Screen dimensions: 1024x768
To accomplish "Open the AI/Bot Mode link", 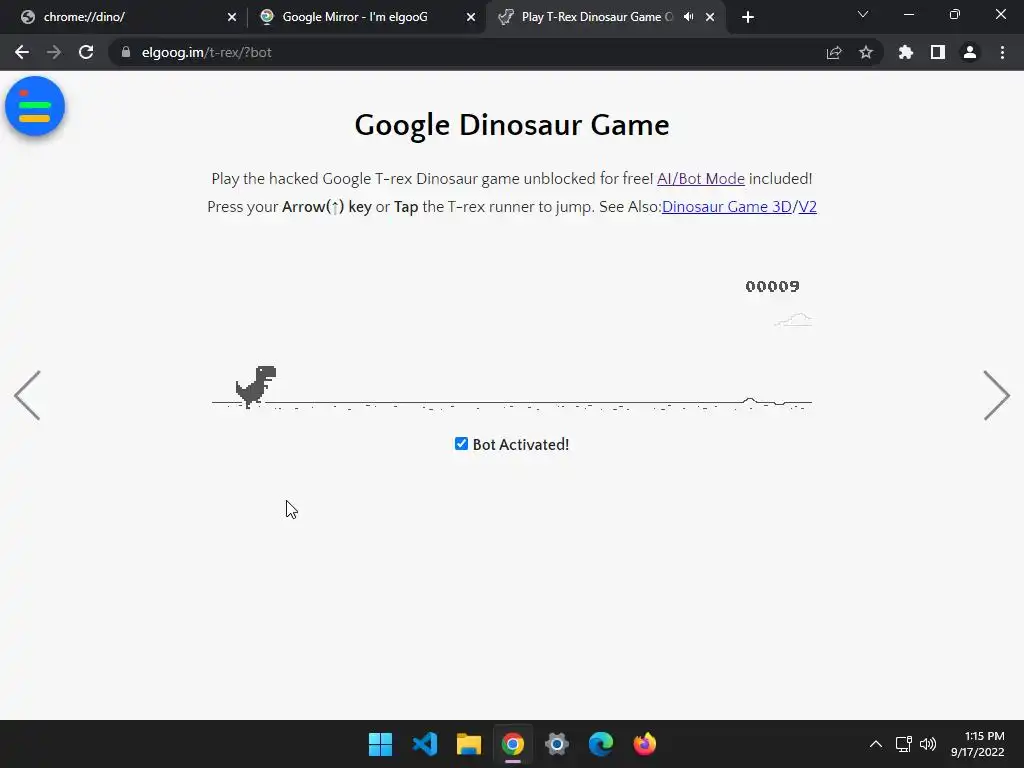I will pos(701,178).
